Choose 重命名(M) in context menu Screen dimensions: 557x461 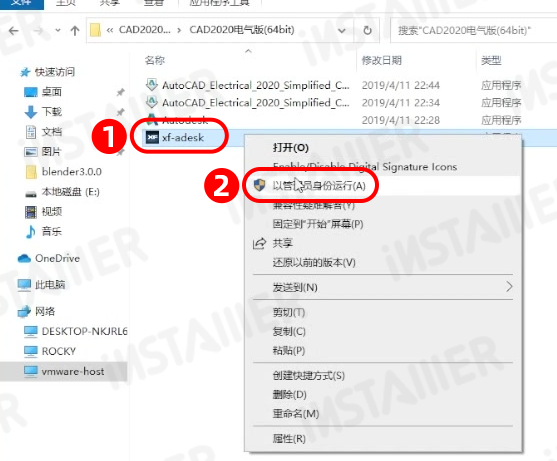(x=383, y=414)
